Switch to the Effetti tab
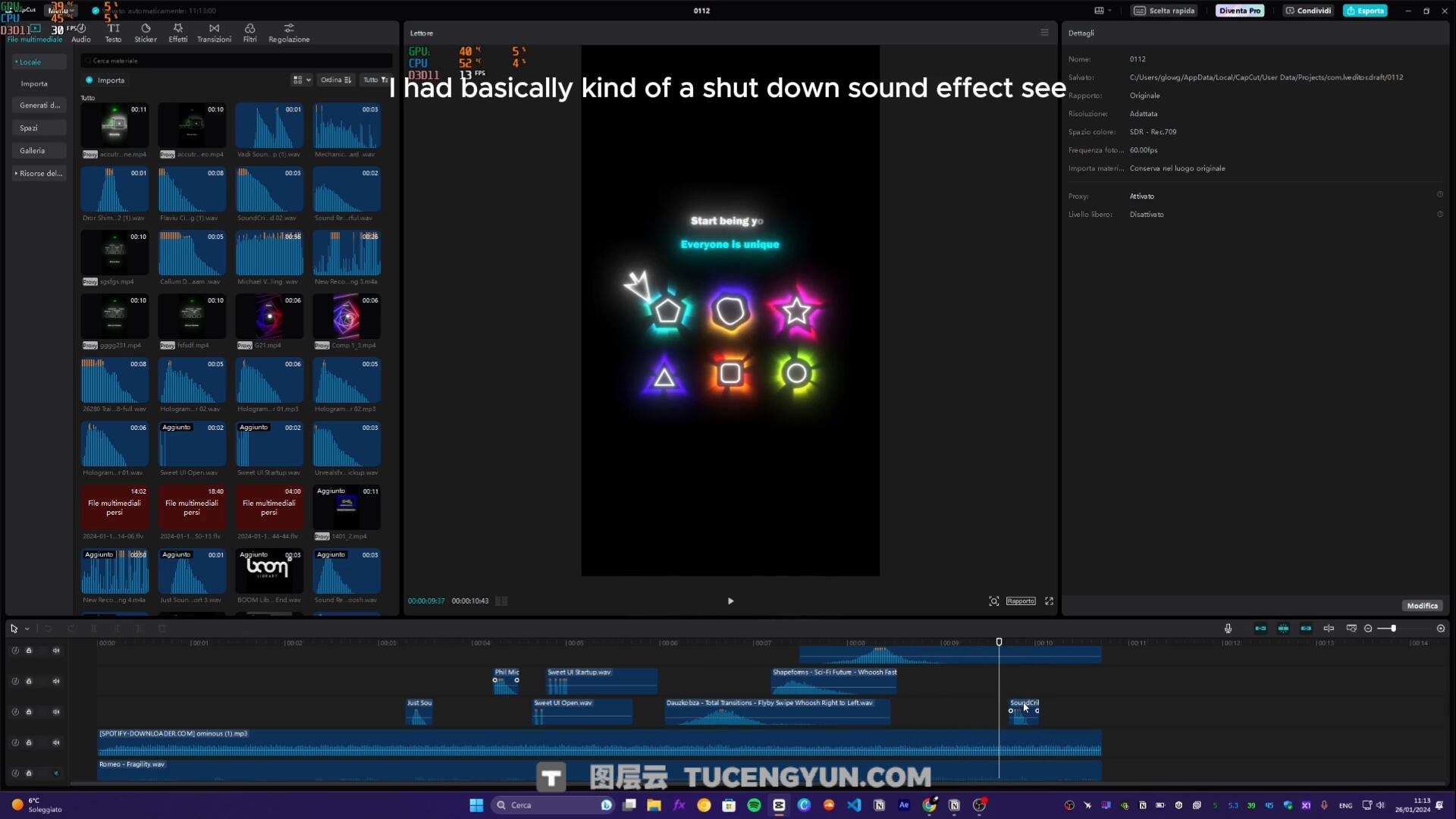The width and height of the screenshot is (1456, 819). point(178,33)
